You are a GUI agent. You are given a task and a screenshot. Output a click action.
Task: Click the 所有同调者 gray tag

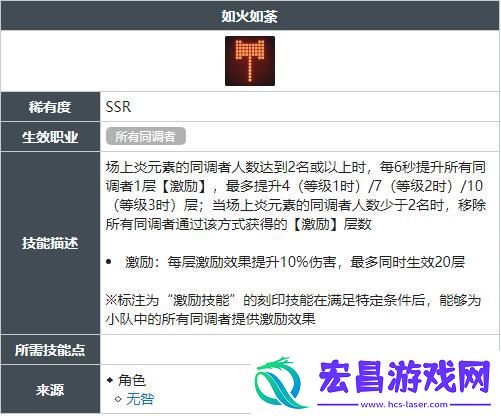(x=146, y=136)
